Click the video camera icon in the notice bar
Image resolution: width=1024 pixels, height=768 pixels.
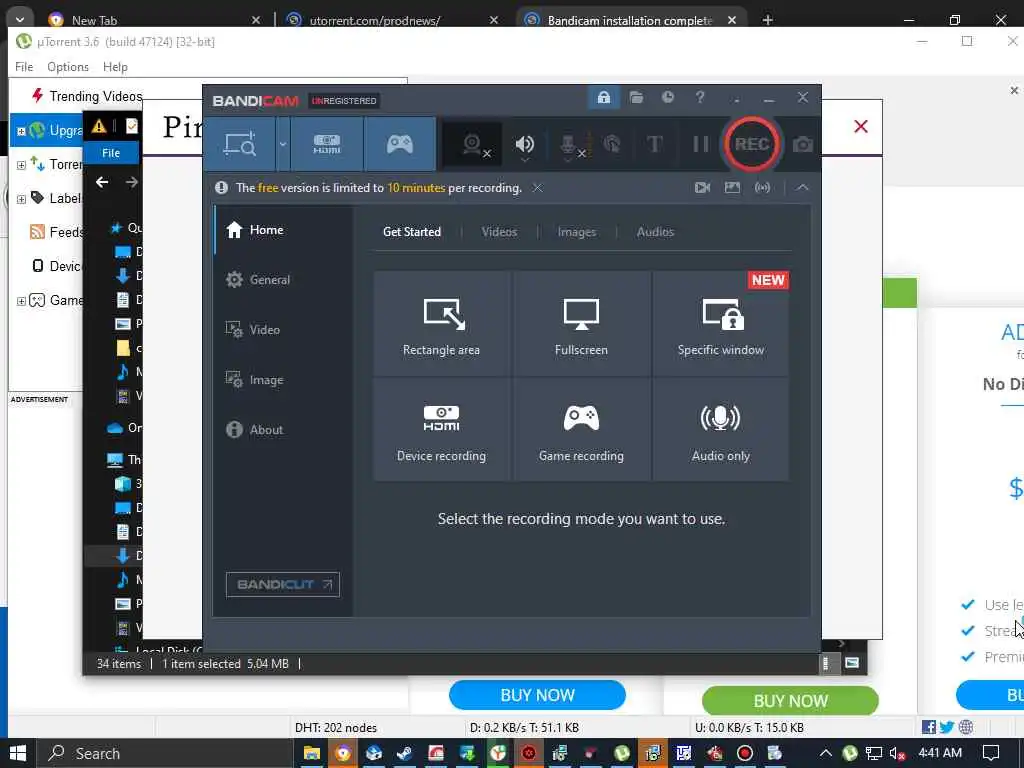pos(702,188)
